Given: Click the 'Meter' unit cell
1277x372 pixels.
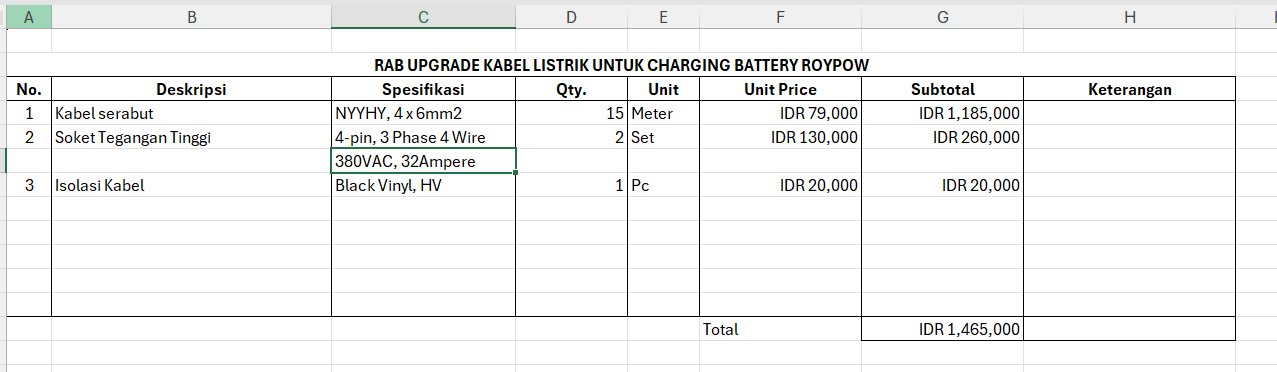Looking at the screenshot, I should (x=663, y=113).
